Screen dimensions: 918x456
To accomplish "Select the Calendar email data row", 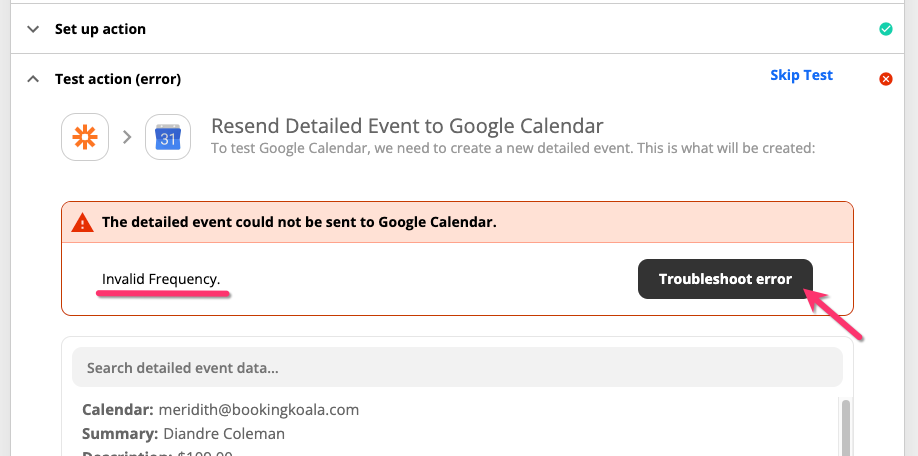I will [x=220, y=410].
